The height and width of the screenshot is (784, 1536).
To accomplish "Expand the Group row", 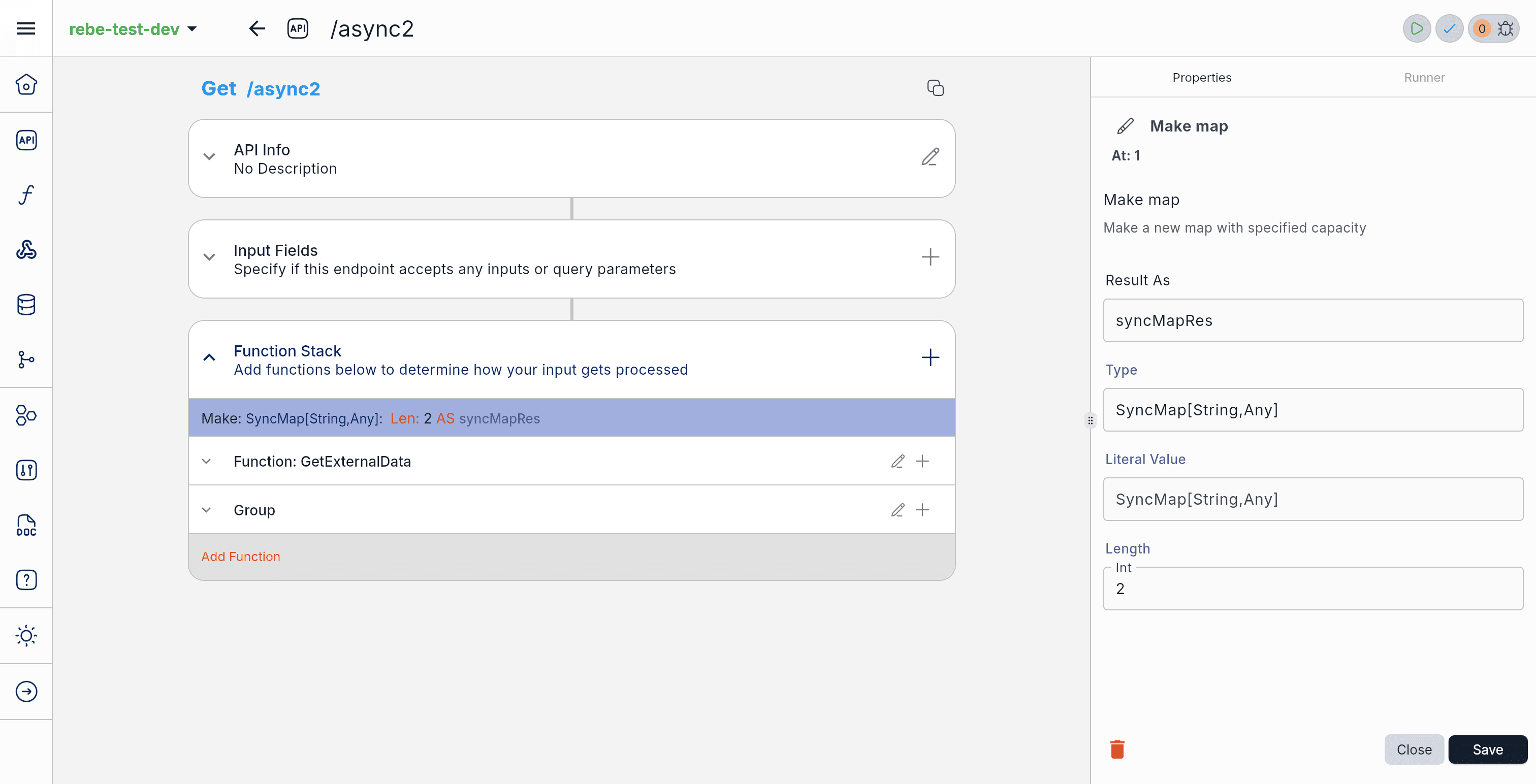I will [x=206, y=510].
